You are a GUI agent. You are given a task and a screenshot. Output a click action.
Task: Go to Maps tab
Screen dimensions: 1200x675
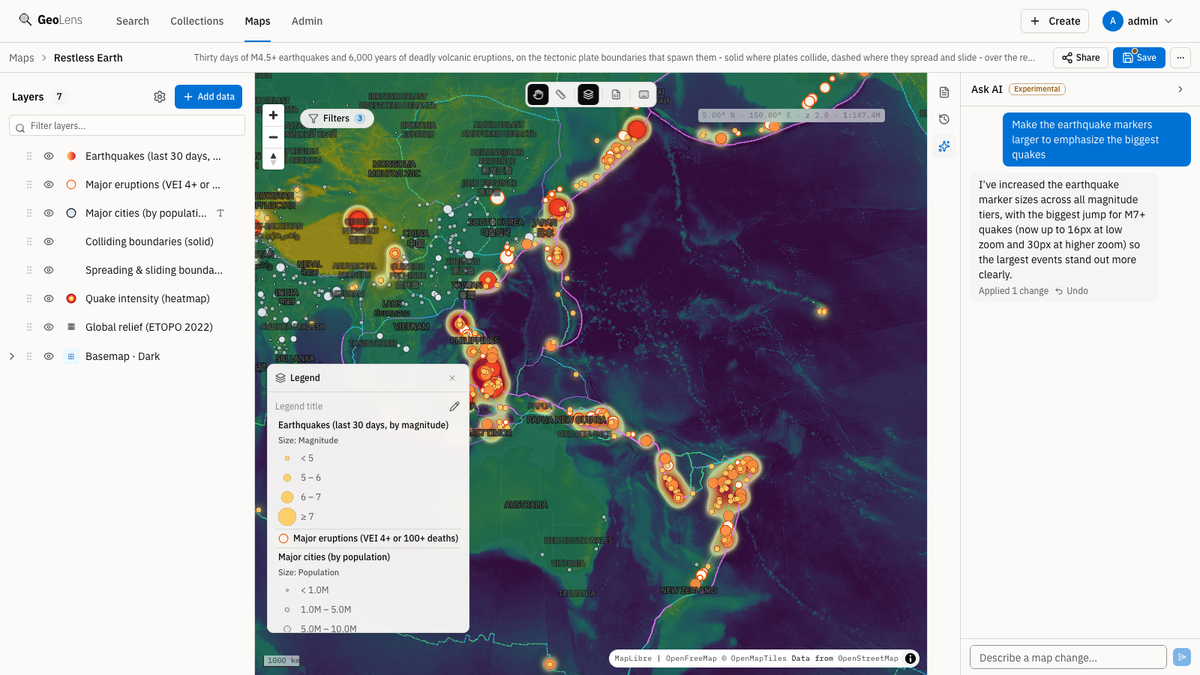pos(257,21)
